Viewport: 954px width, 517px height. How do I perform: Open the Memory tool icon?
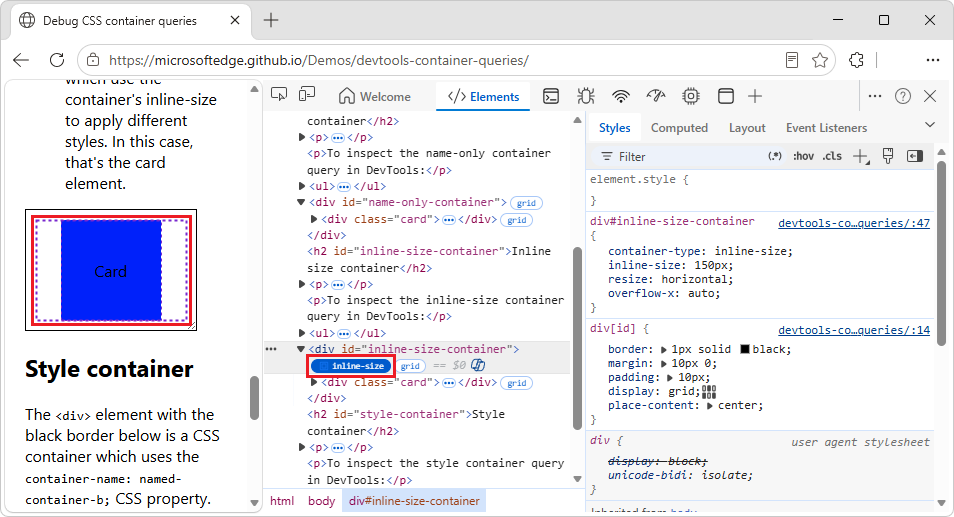691,96
